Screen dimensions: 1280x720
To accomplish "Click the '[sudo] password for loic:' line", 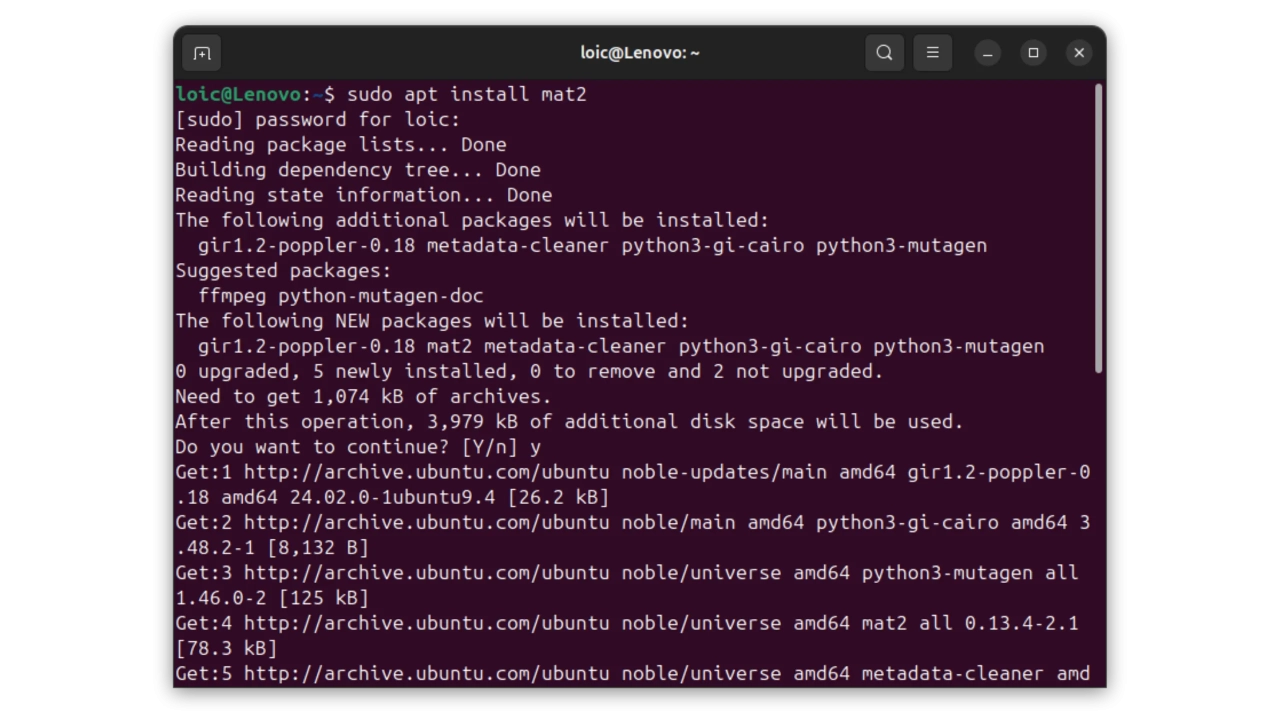I will [x=317, y=120].
